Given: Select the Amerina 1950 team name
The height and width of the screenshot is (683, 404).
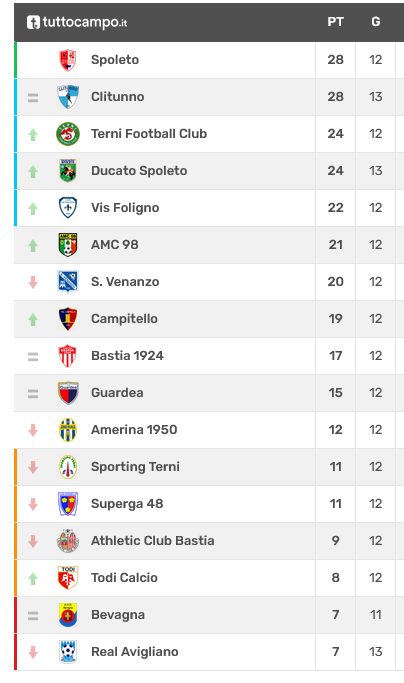Looking at the screenshot, I should (134, 430).
